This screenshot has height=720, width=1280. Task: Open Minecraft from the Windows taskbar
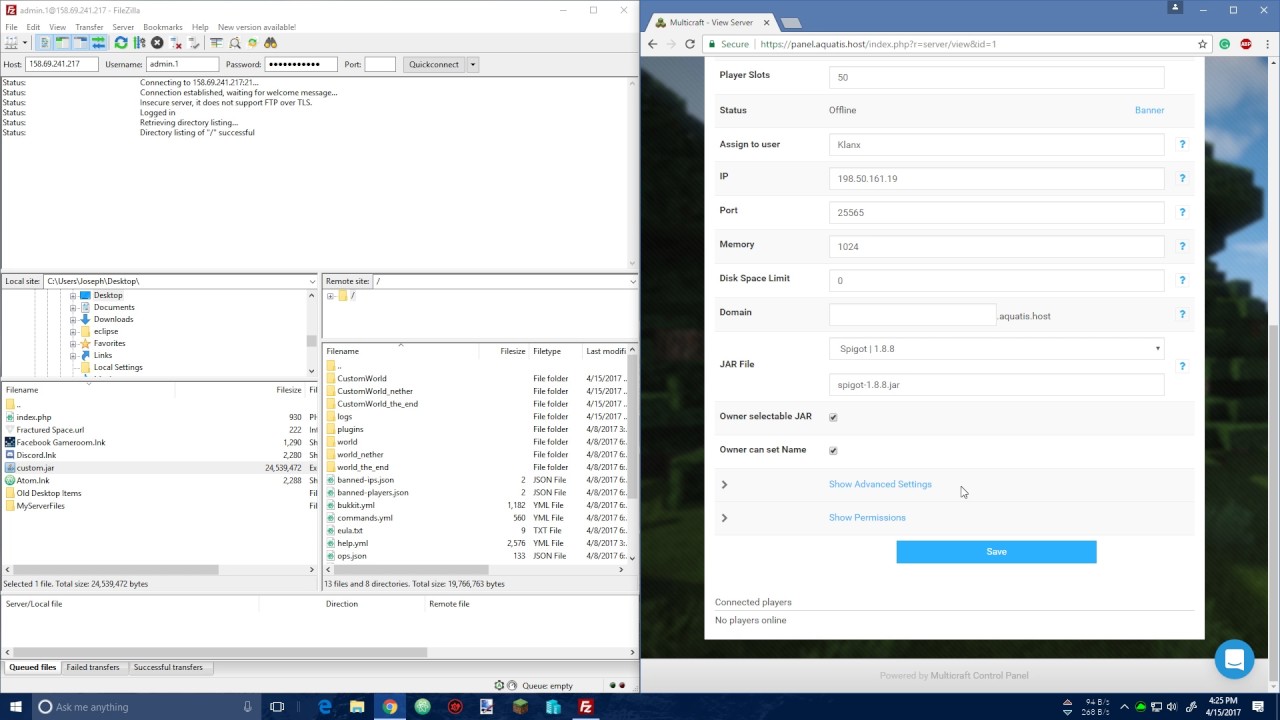(520, 707)
